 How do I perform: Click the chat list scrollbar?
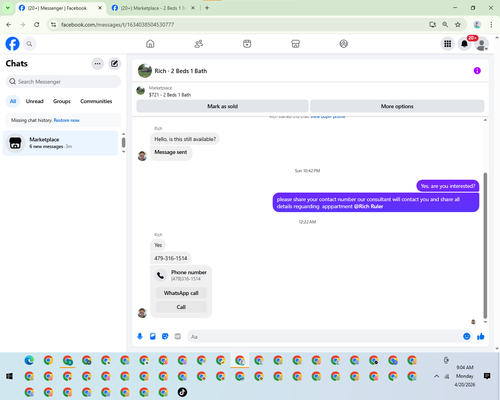[123, 142]
